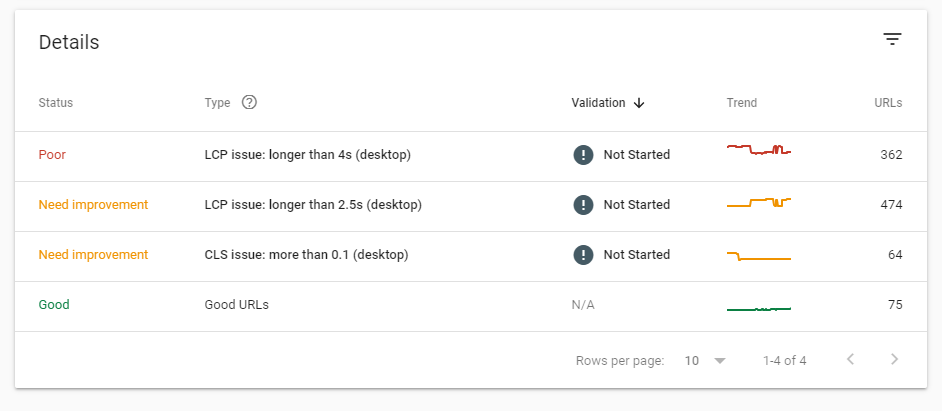Click the orange CLS trend sparkline
The image size is (942, 411).
pos(758,257)
